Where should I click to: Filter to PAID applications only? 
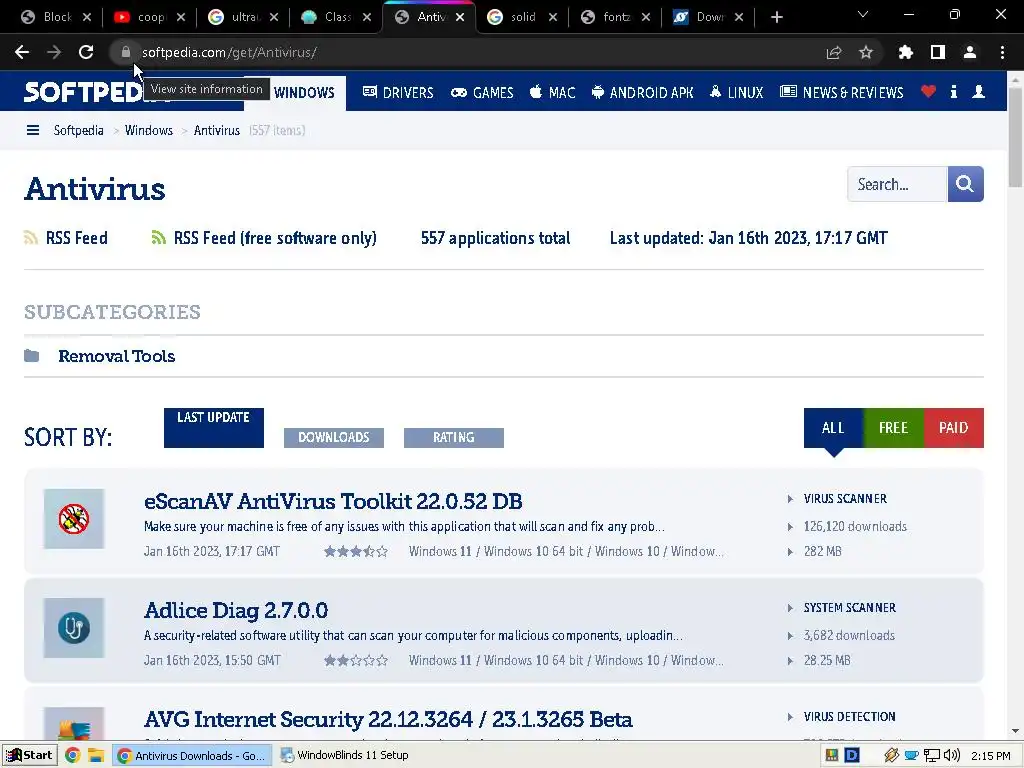(x=953, y=428)
